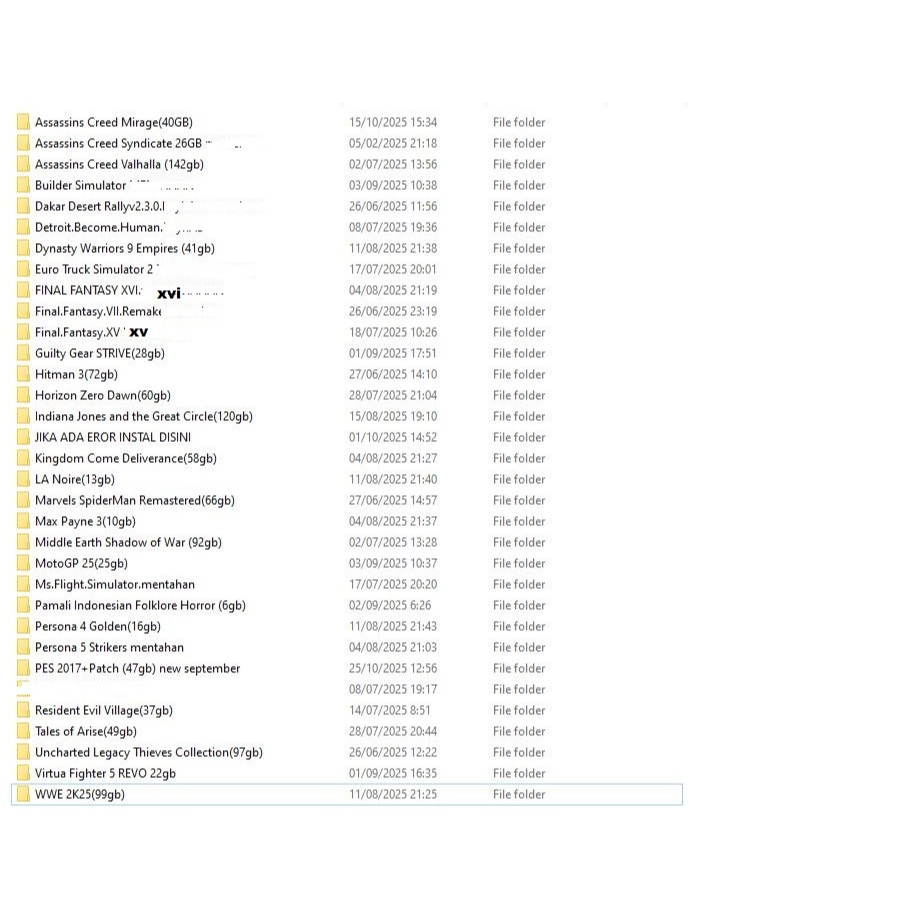This screenshot has width=917, height=917.
Task: Select the Persona 4 Golden(16gb) entry
Action: (x=97, y=626)
